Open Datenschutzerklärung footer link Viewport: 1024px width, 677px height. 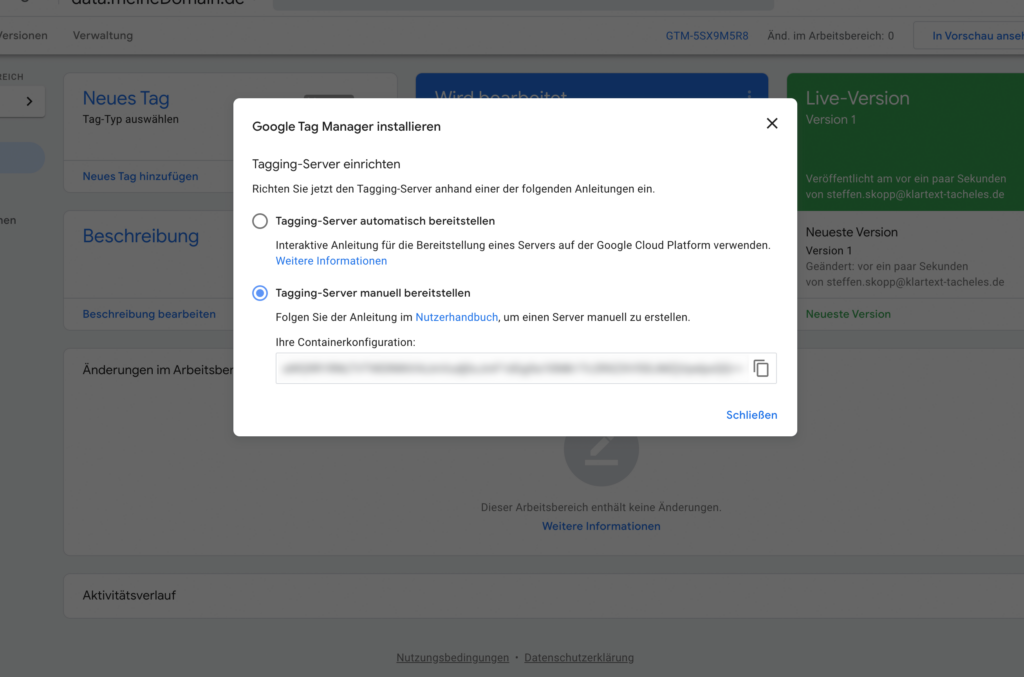coord(579,657)
